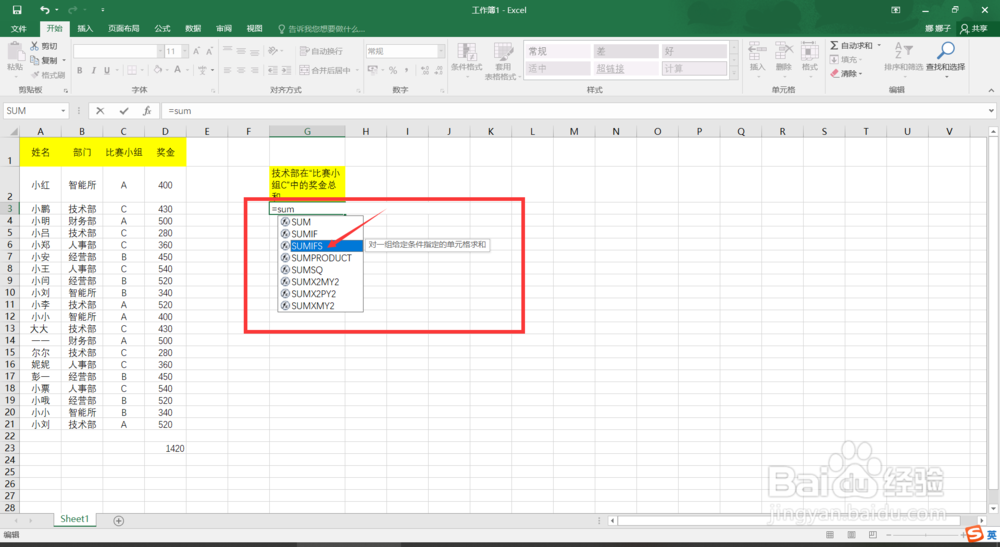Switch to the Formulas (公式) tab
This screenshot has height=547, width=1000.
162,28
